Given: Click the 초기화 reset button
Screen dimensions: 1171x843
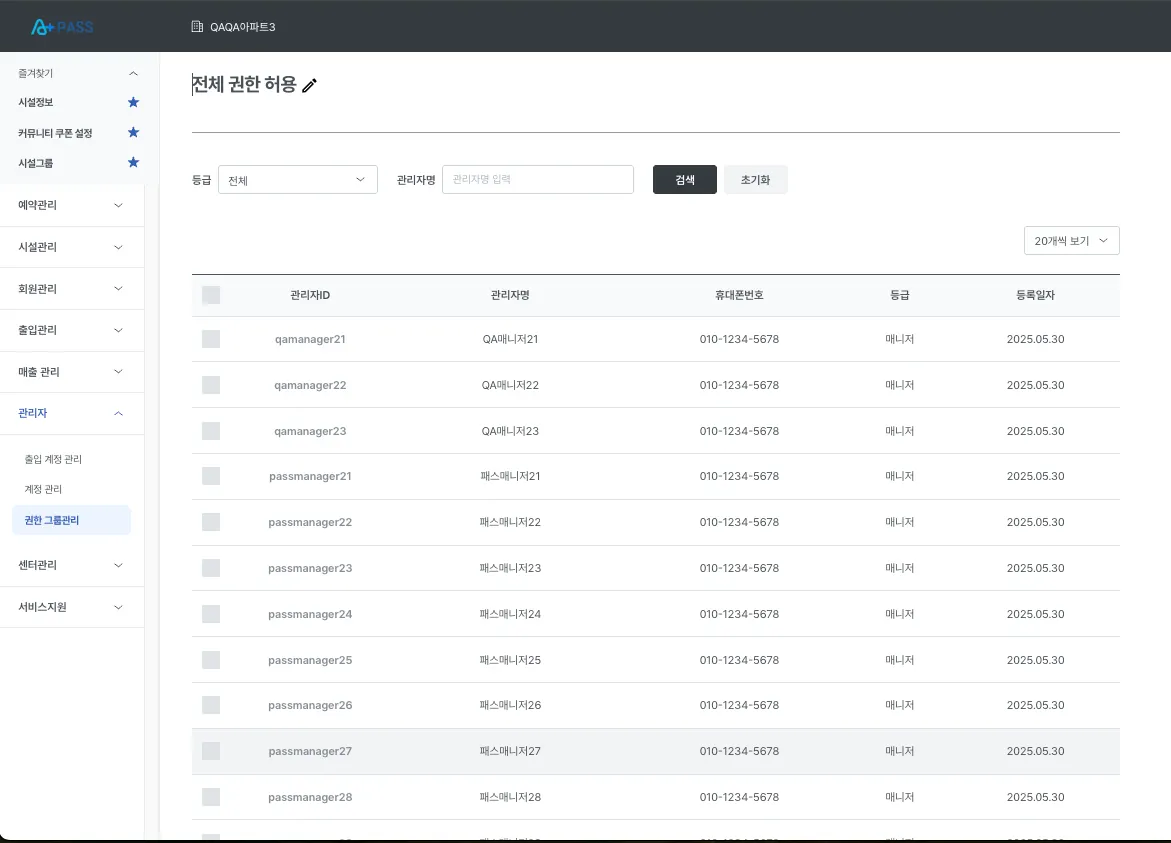Looking at the screenshot, I should [755, 179].
